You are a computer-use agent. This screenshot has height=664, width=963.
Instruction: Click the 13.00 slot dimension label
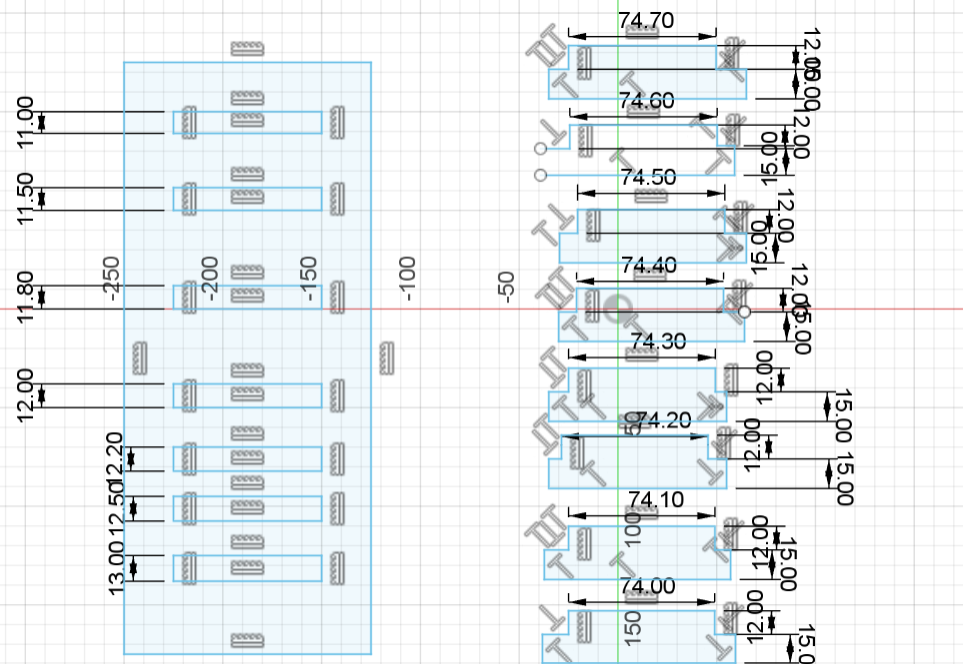click(x=116, y=569)
